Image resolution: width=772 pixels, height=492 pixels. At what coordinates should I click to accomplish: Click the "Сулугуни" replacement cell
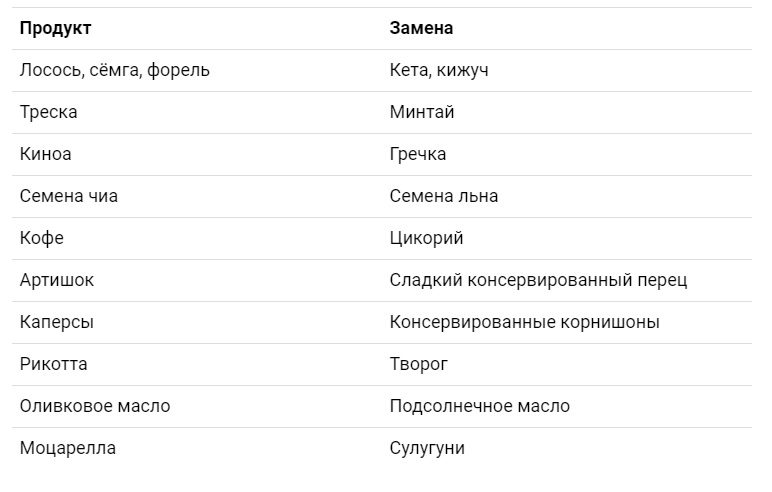pos(427,448)
